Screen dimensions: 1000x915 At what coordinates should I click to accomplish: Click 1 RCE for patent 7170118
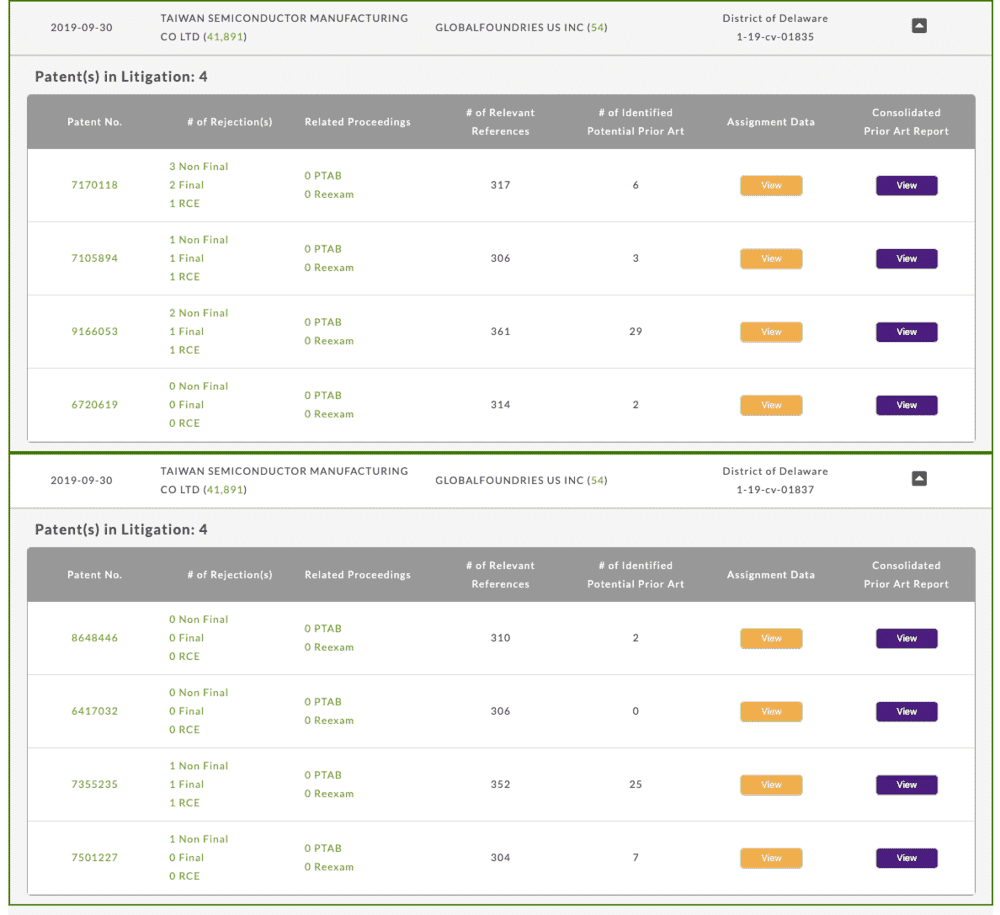pyautogui.click(x=184, y=203)
